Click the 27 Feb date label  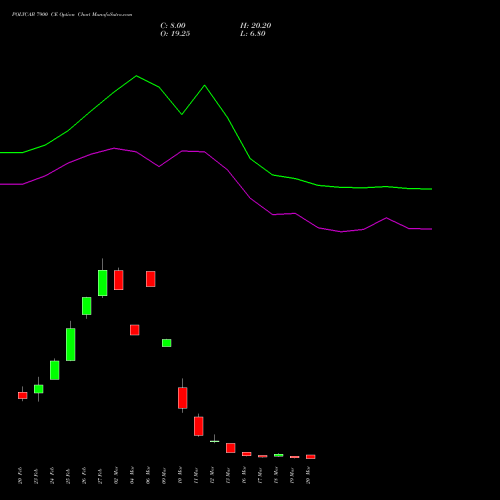(100, 476)
